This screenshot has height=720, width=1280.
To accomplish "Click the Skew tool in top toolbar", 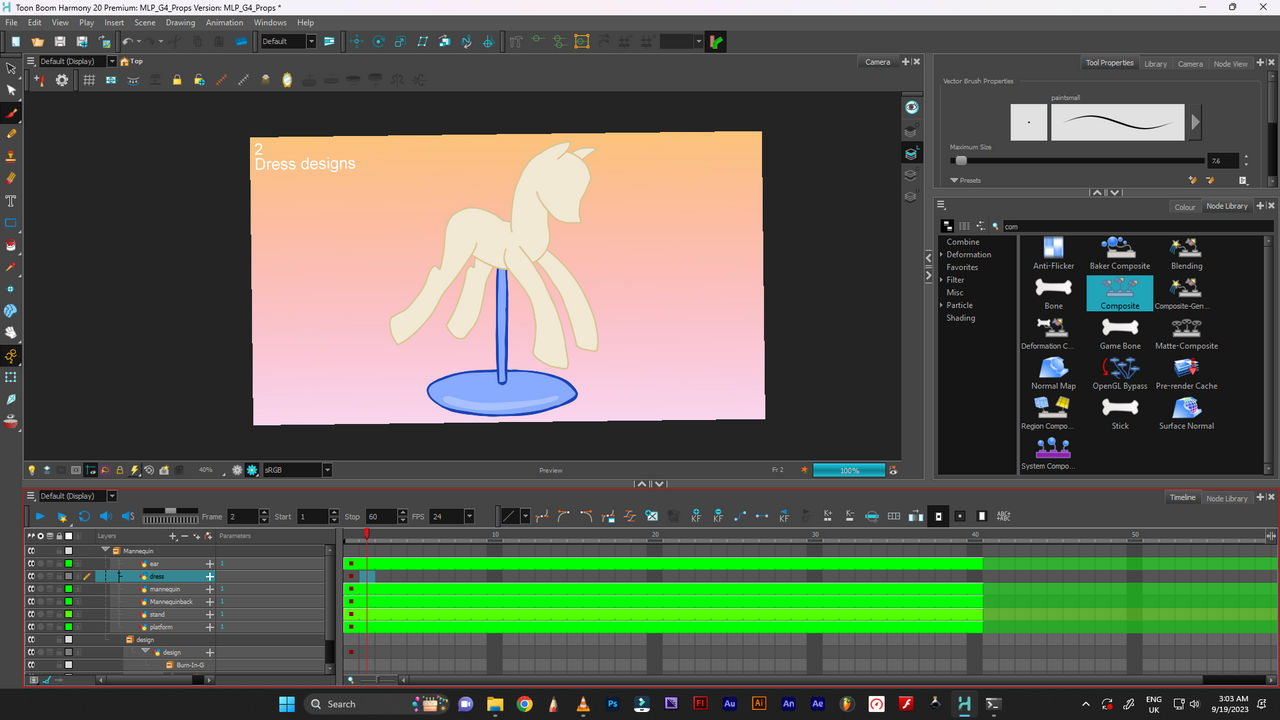I will (423, 41).
